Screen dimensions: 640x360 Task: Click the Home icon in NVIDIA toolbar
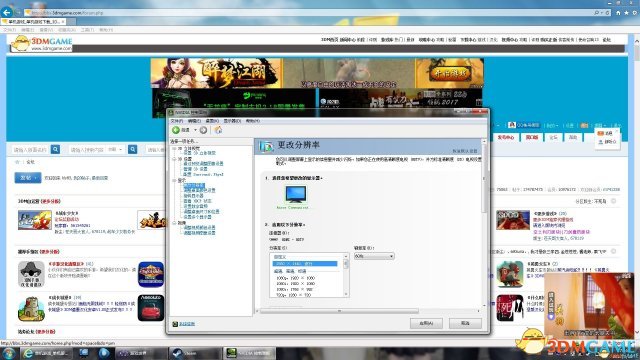pos(218,130)
